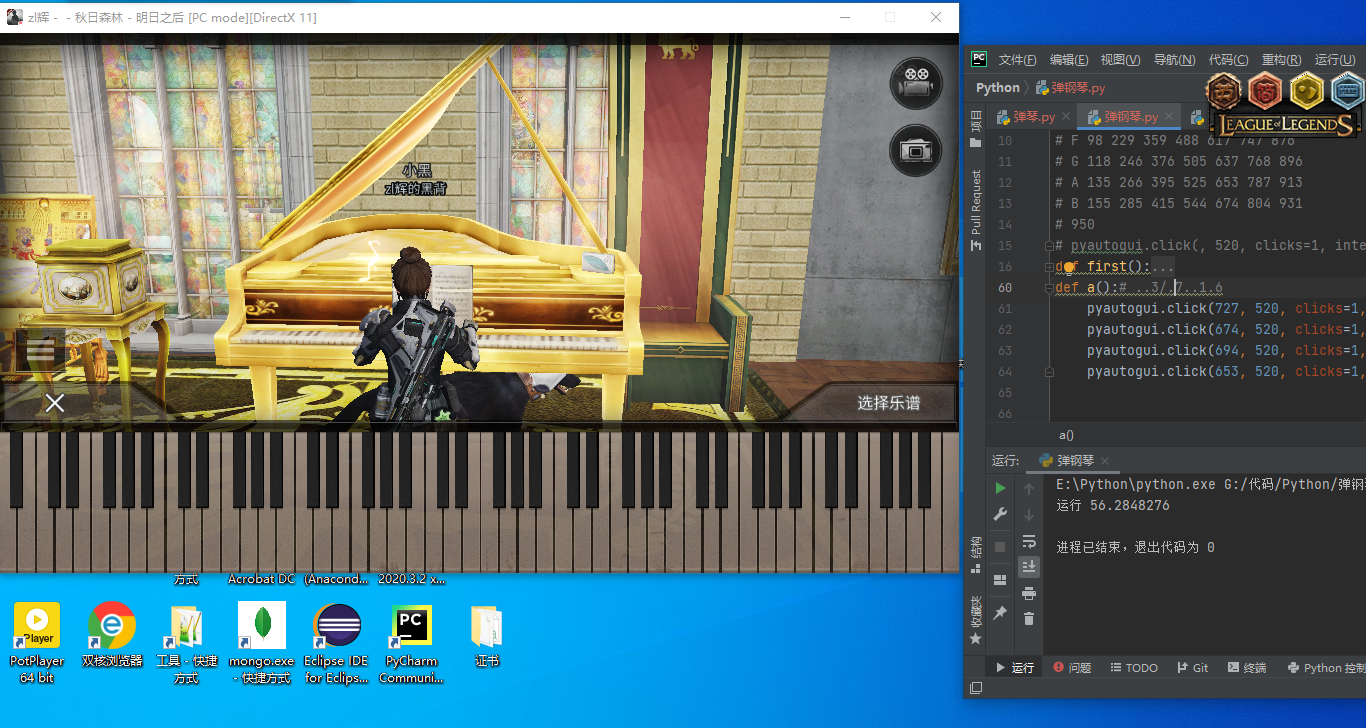Toggle scroll-to-end in run console
This screenshot has height=728, width=1366.
[1029, 567]
